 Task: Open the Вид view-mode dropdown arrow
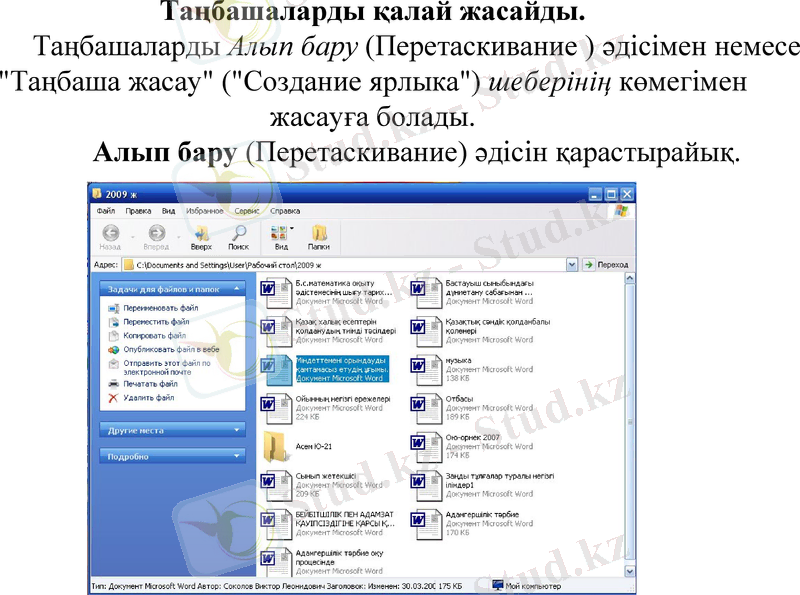pos(290,227)
